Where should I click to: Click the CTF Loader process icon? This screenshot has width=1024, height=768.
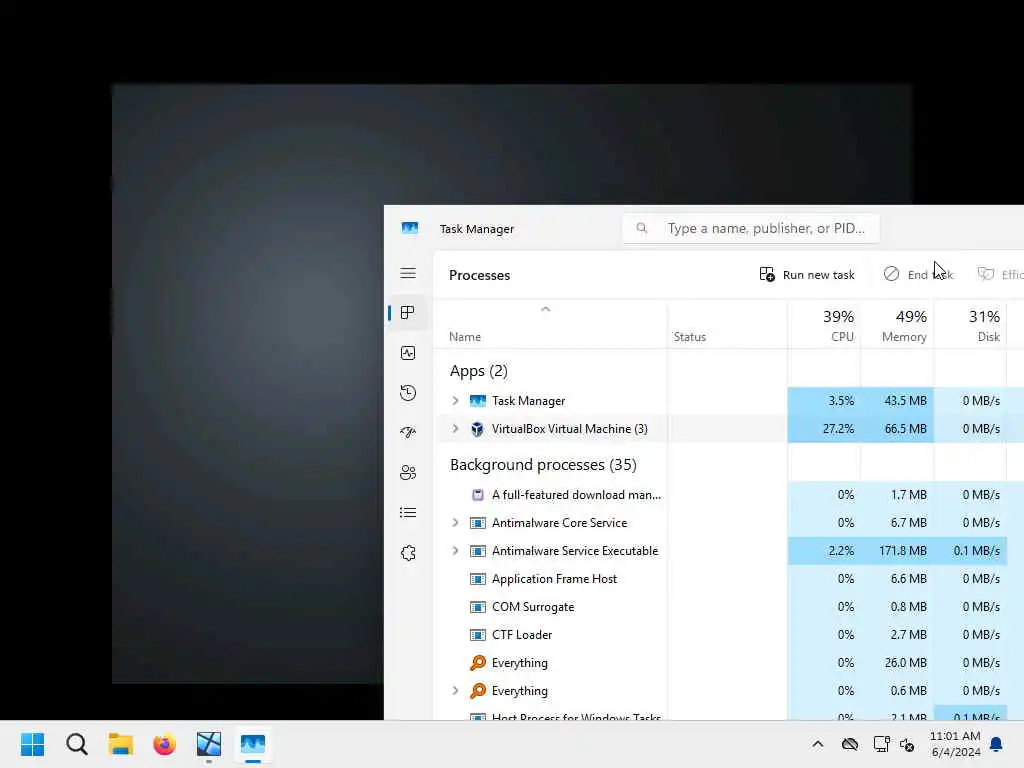pyautogui.click(x=478, y=635)
